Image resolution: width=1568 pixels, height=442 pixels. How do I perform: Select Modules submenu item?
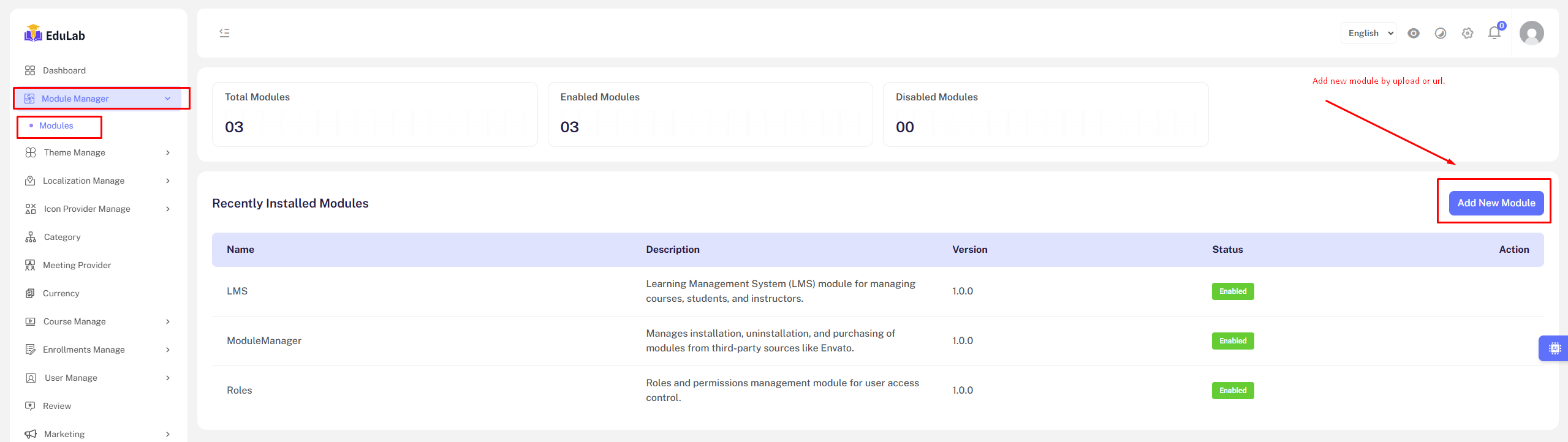click(56, 125)
